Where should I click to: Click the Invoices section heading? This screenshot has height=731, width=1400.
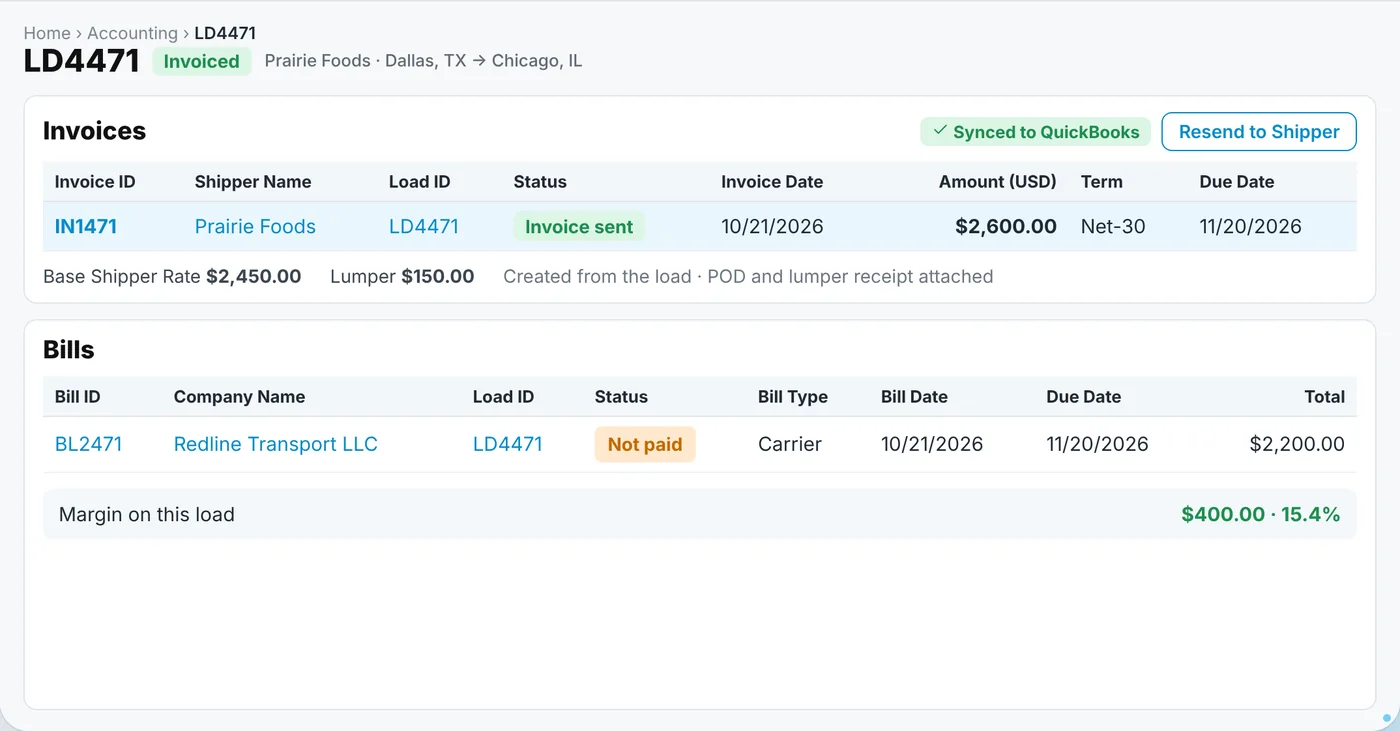tap(95, 131)
